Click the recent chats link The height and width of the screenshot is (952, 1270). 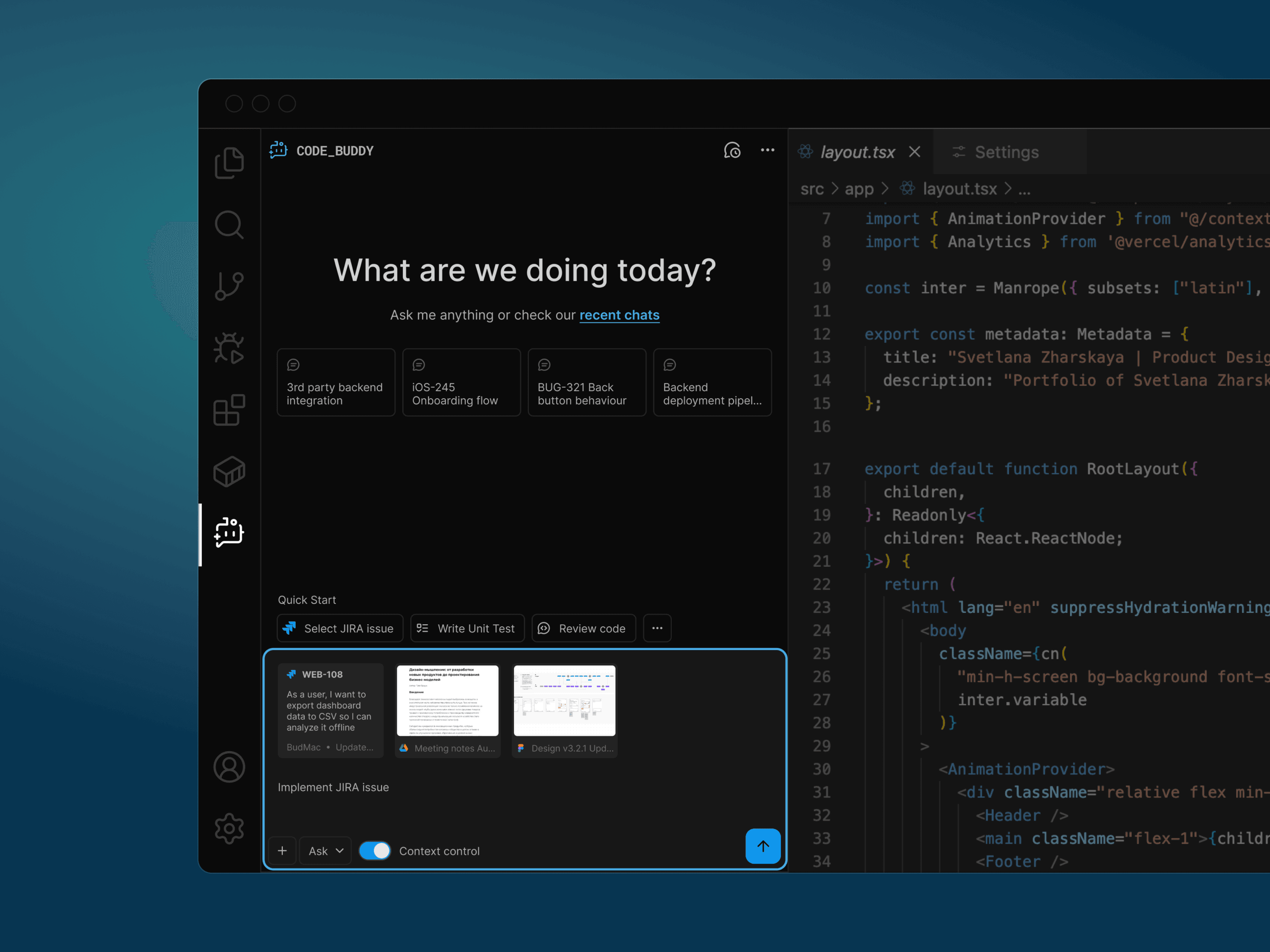pyautogui.click(x=619, y=315)
